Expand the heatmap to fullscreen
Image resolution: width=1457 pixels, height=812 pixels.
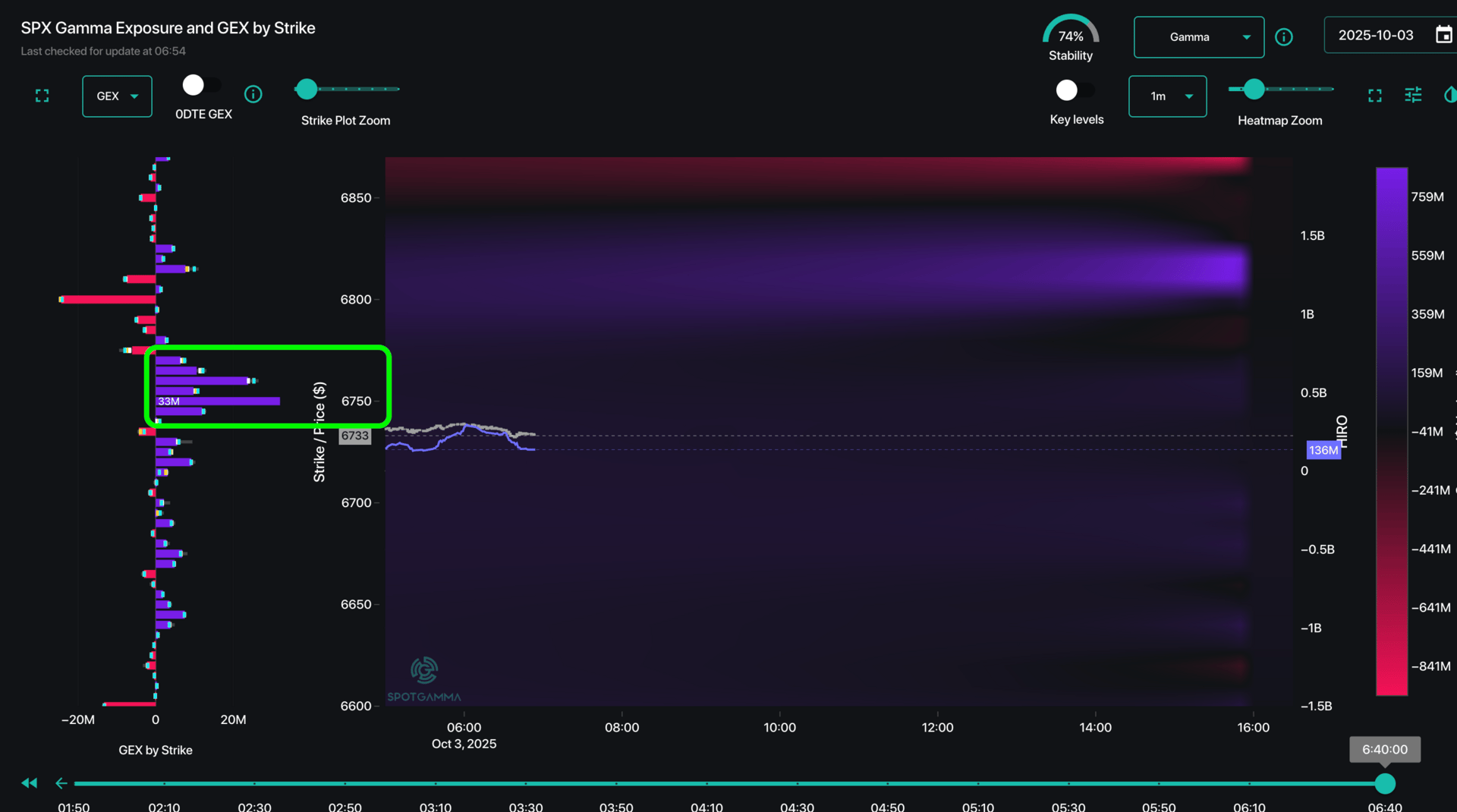tap(1375, 96)
